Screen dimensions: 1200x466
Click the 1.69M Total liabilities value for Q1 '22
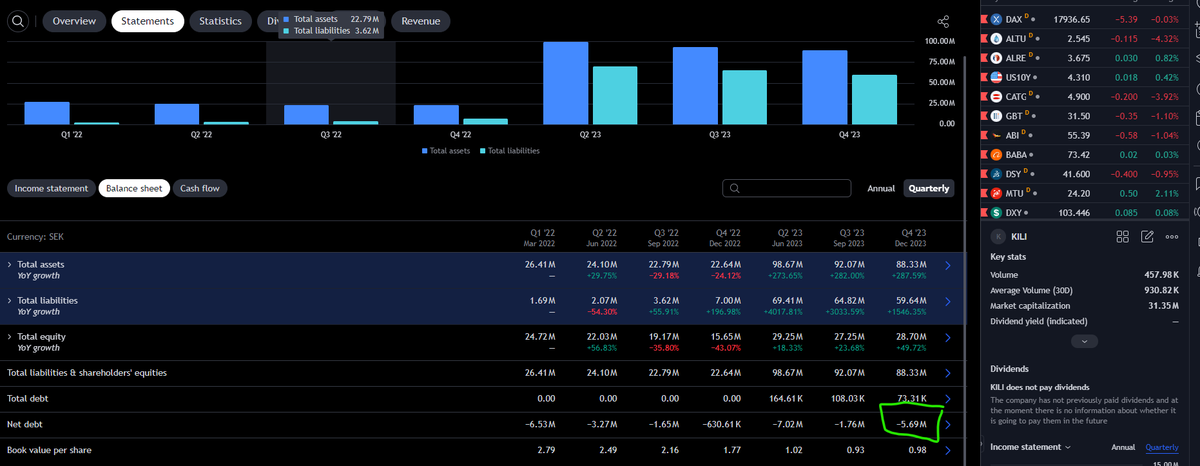coord(542,300)
